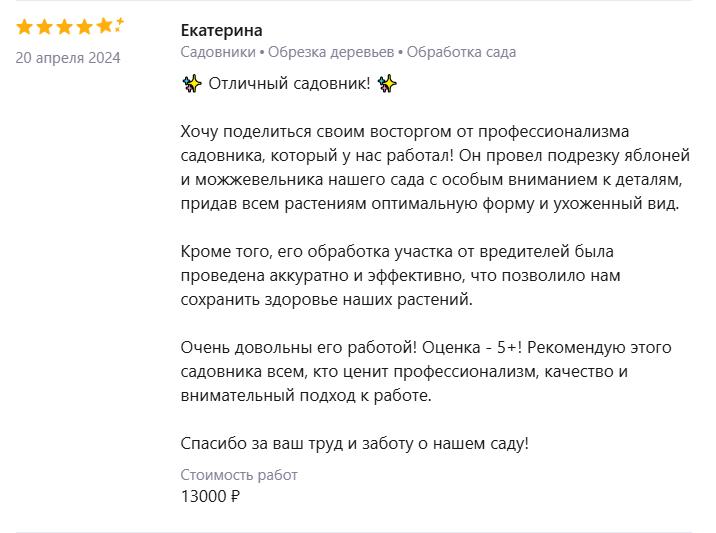Screen dimensions: 716x533
Task: Click the review date '20 апреля 2024'
Action: (68, 58)
